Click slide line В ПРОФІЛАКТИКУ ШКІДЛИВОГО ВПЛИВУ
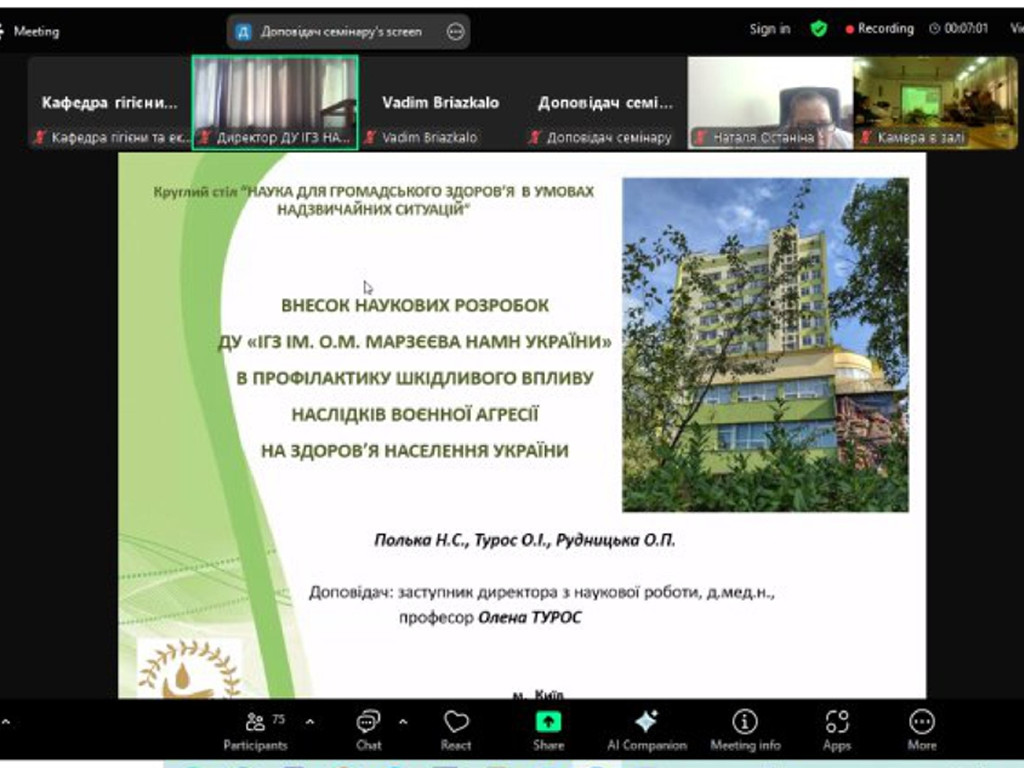Image resolution: width=1024 pixels, height=768 pixels. click(415, 378)
